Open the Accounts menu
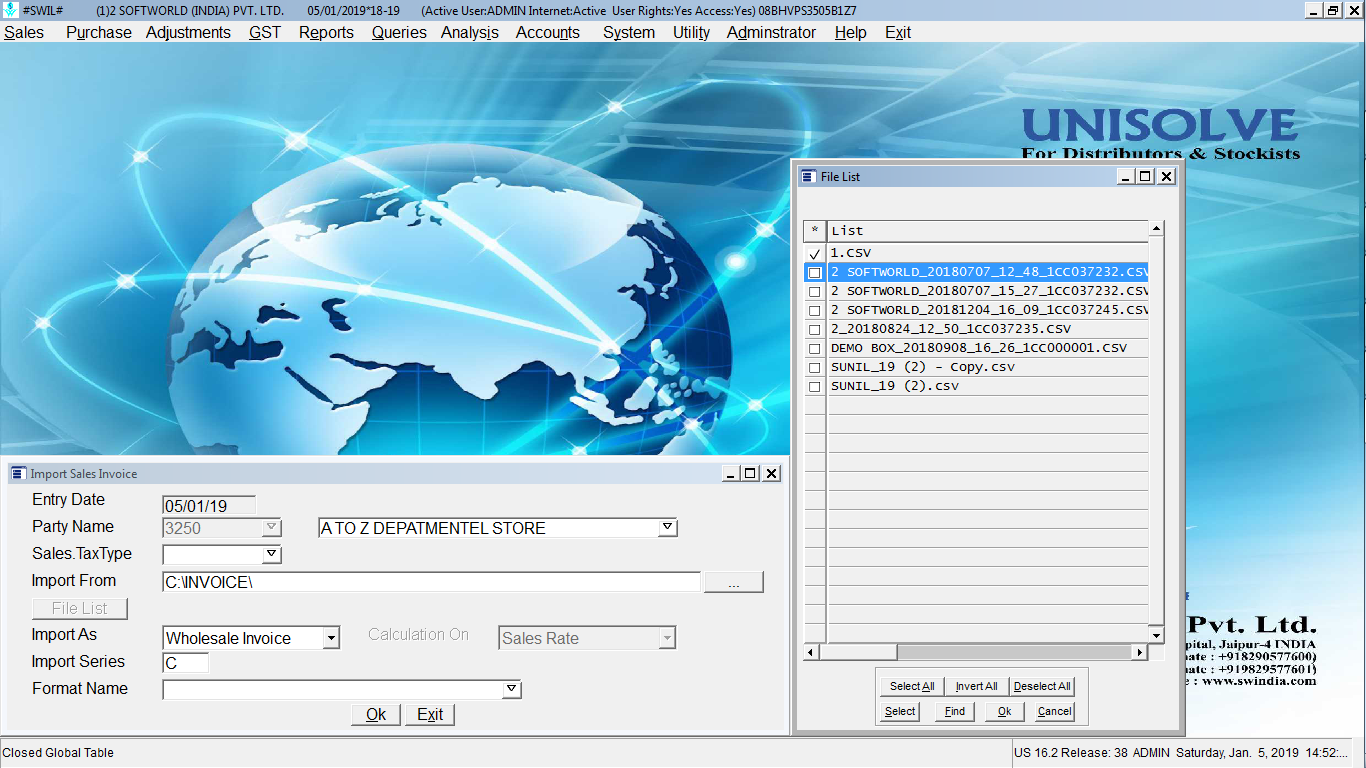Screen dimensions: 1366x768 coord(548,32)
